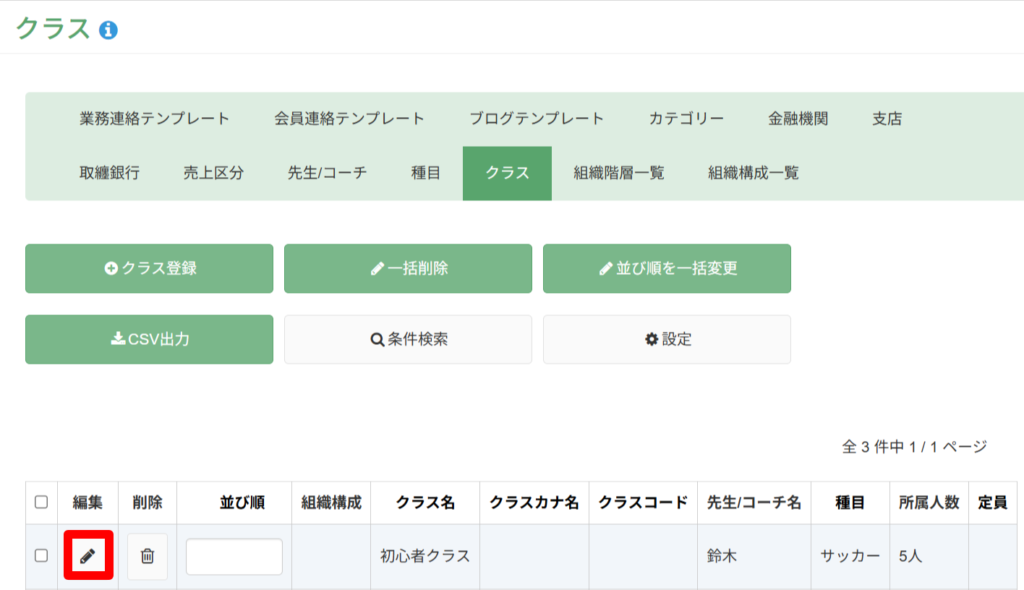Open the 条件検索 search panel
1024x590 pixels.
tap(408, 339)
